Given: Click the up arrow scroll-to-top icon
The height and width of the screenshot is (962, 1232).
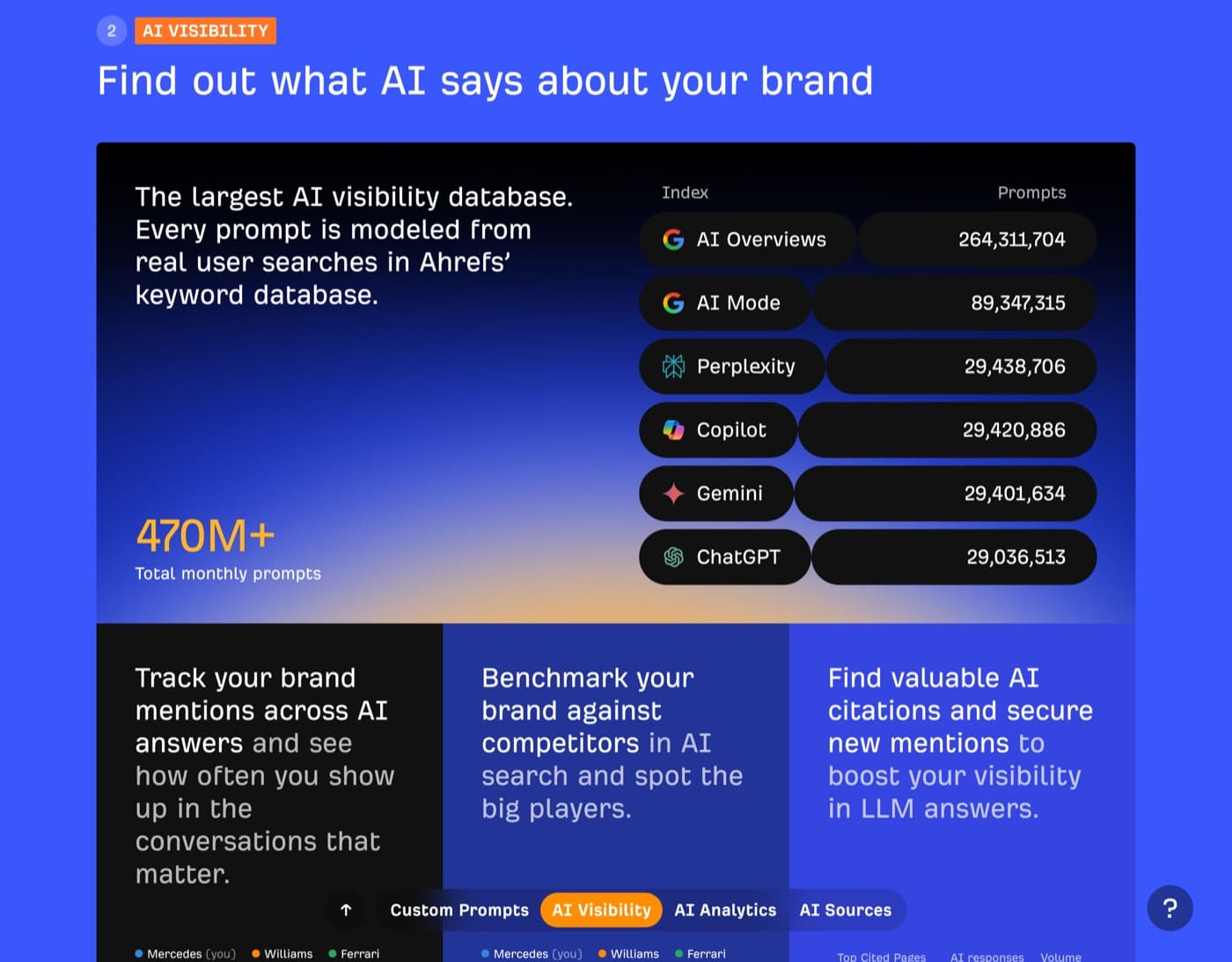Looking at the screenshot, I should coord(346,910).
